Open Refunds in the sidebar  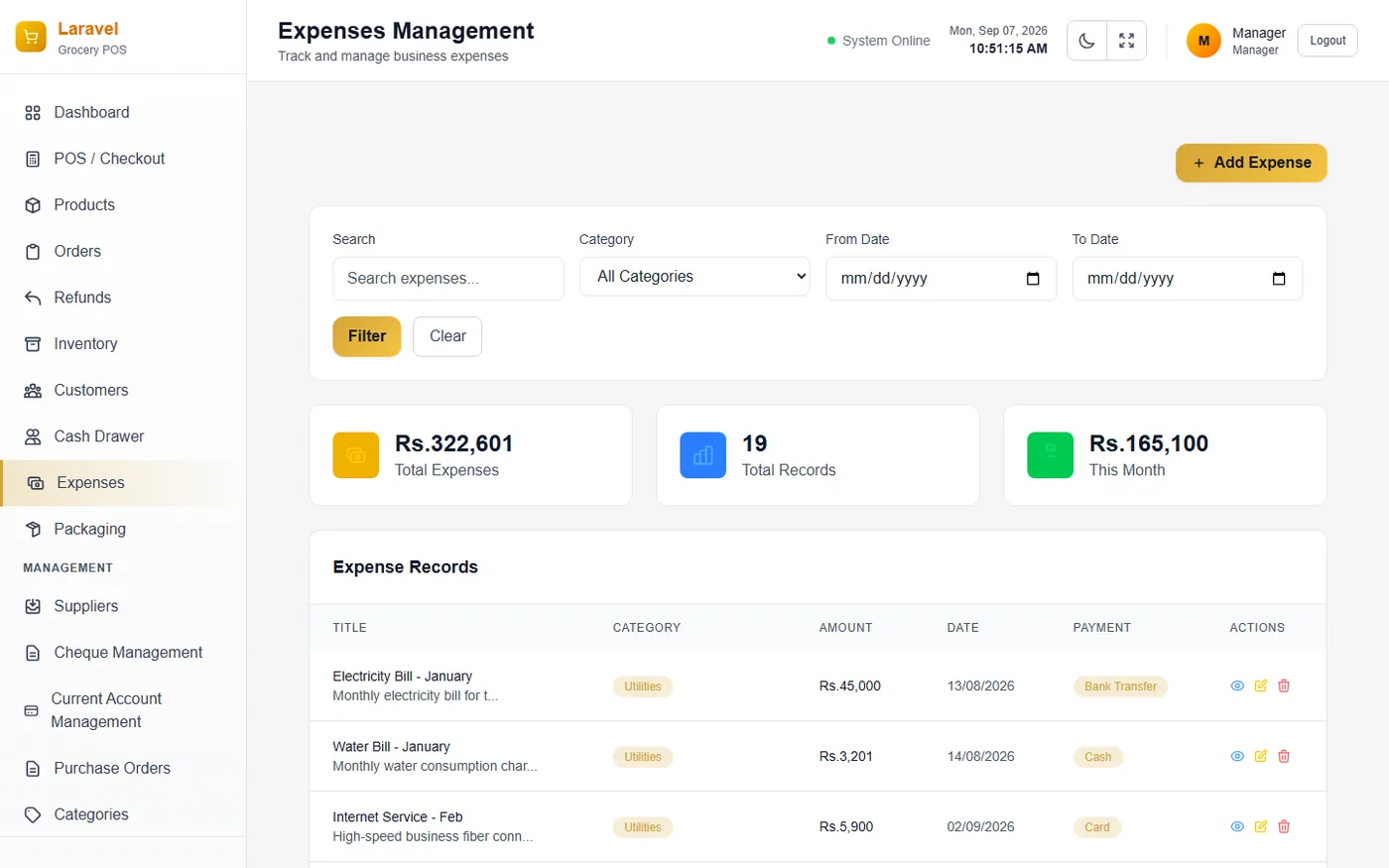123,298
